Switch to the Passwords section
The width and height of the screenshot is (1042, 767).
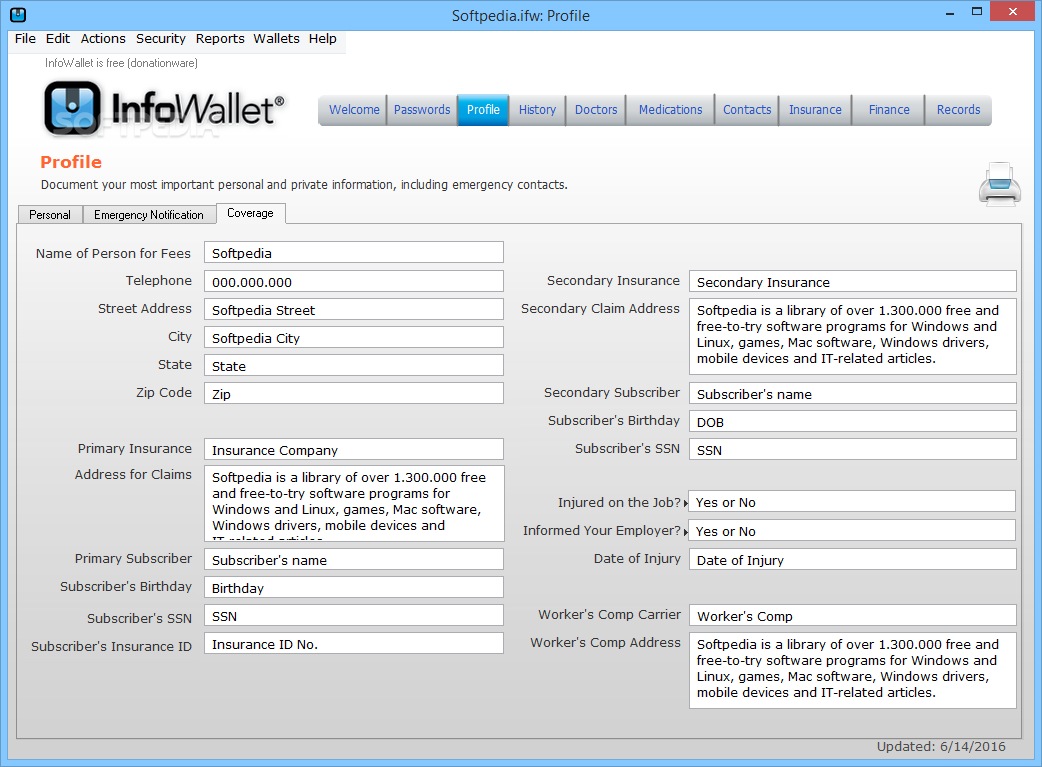point(421,110)
